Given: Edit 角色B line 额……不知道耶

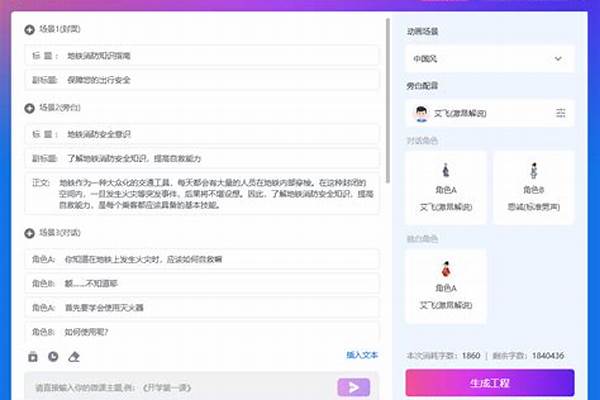Looking at the screenshot, I should point(202,283).
